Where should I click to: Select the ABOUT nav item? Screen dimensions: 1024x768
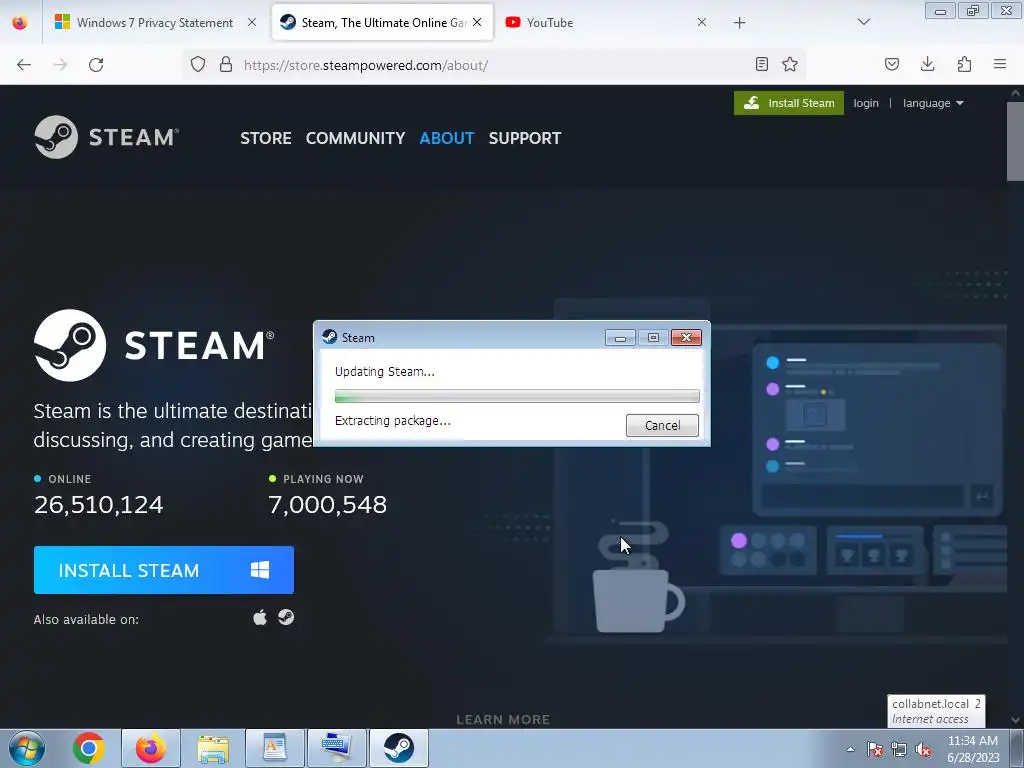pos(447,138)
